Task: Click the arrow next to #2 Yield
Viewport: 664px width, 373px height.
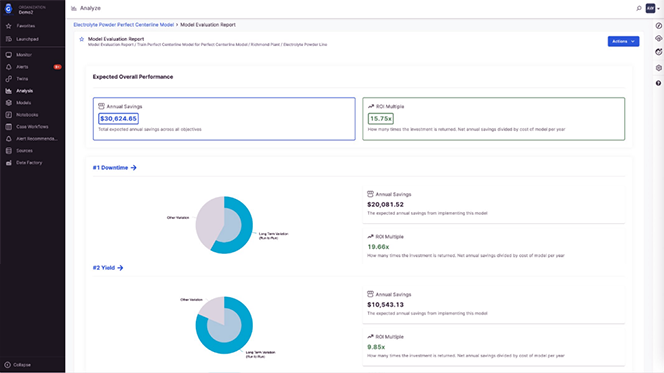Action: point(120,268)
